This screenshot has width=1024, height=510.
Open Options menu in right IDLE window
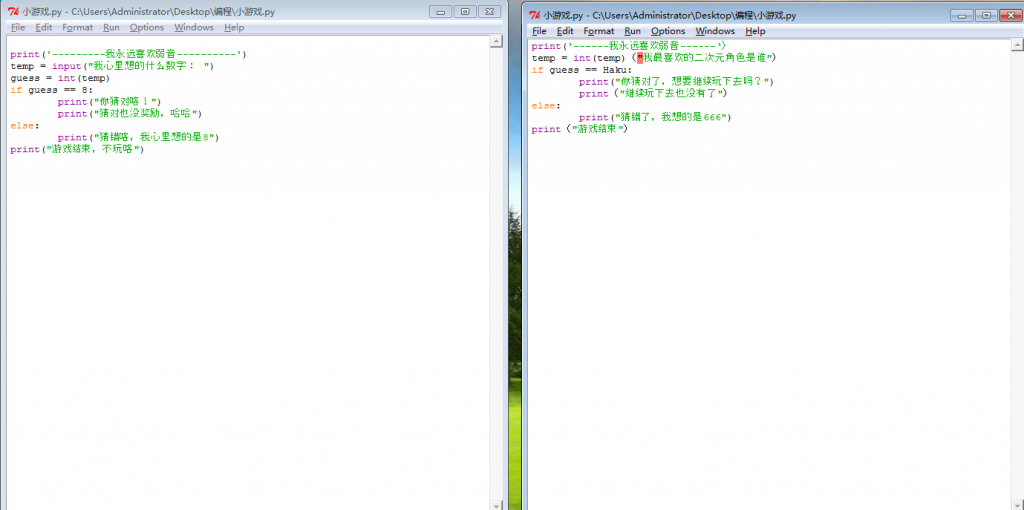(x=668, y=31)
